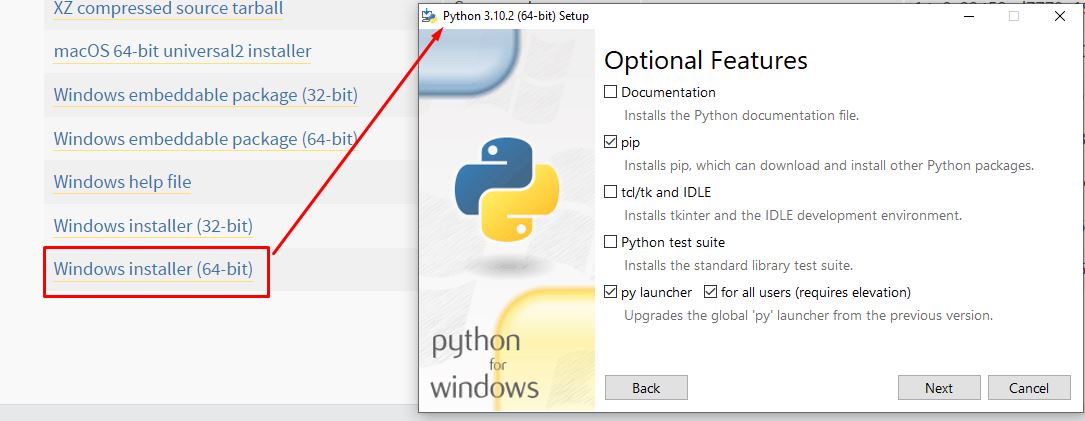This screenshot has width=1085, height=421.
Task: Open Windows installer (32-bit) link
Action: [x=153, y=226]
